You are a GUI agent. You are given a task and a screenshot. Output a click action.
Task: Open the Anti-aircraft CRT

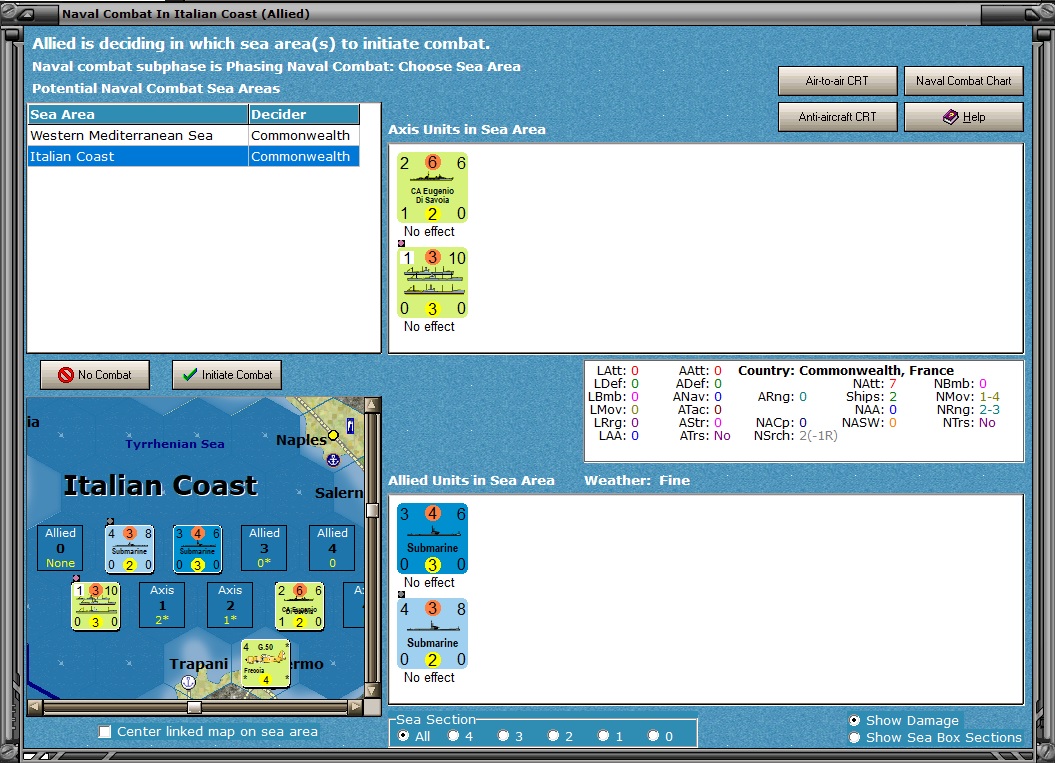tap(838, 117)
